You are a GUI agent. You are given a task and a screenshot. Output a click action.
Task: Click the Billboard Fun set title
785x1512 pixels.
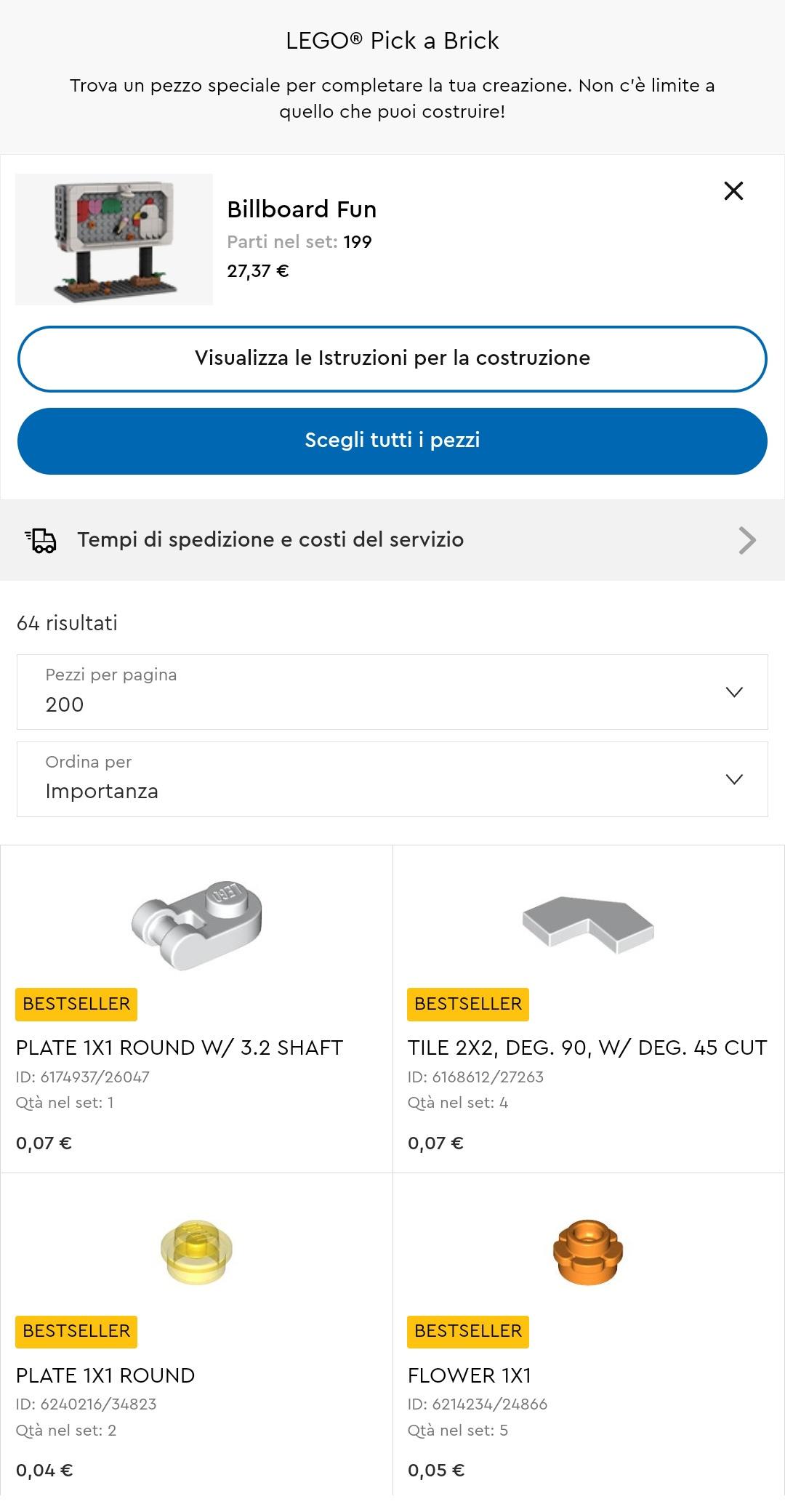coord(302,209)
